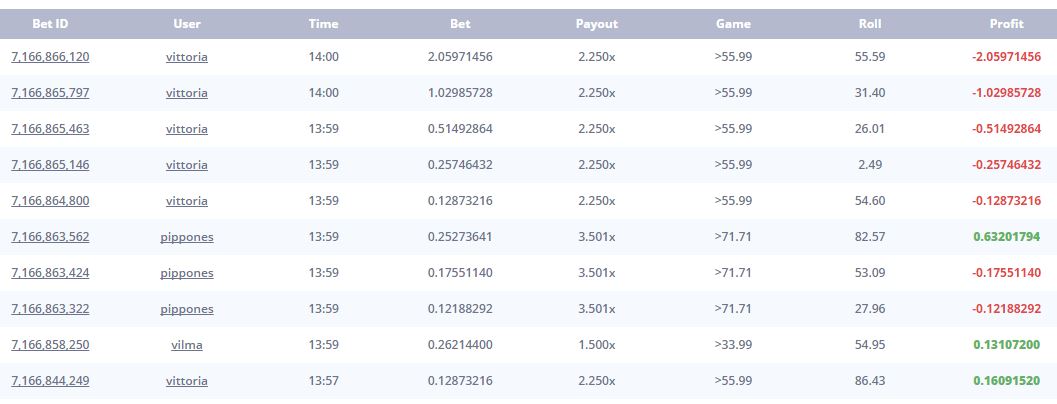Open bet ID 7,166,863,424 link
Viewport: 1057px width, 404px height.
pyautogui.click(x=50, y=273)
